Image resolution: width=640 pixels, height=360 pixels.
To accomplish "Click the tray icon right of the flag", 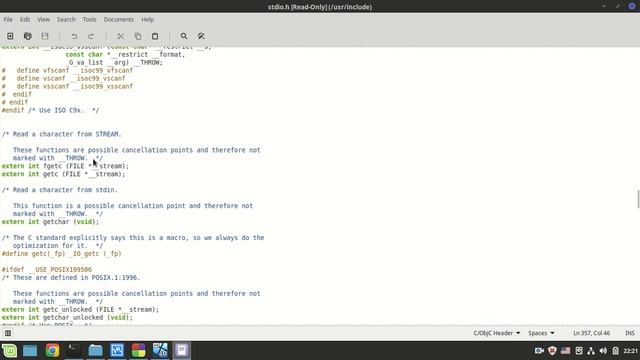I will tap(579, 351).
